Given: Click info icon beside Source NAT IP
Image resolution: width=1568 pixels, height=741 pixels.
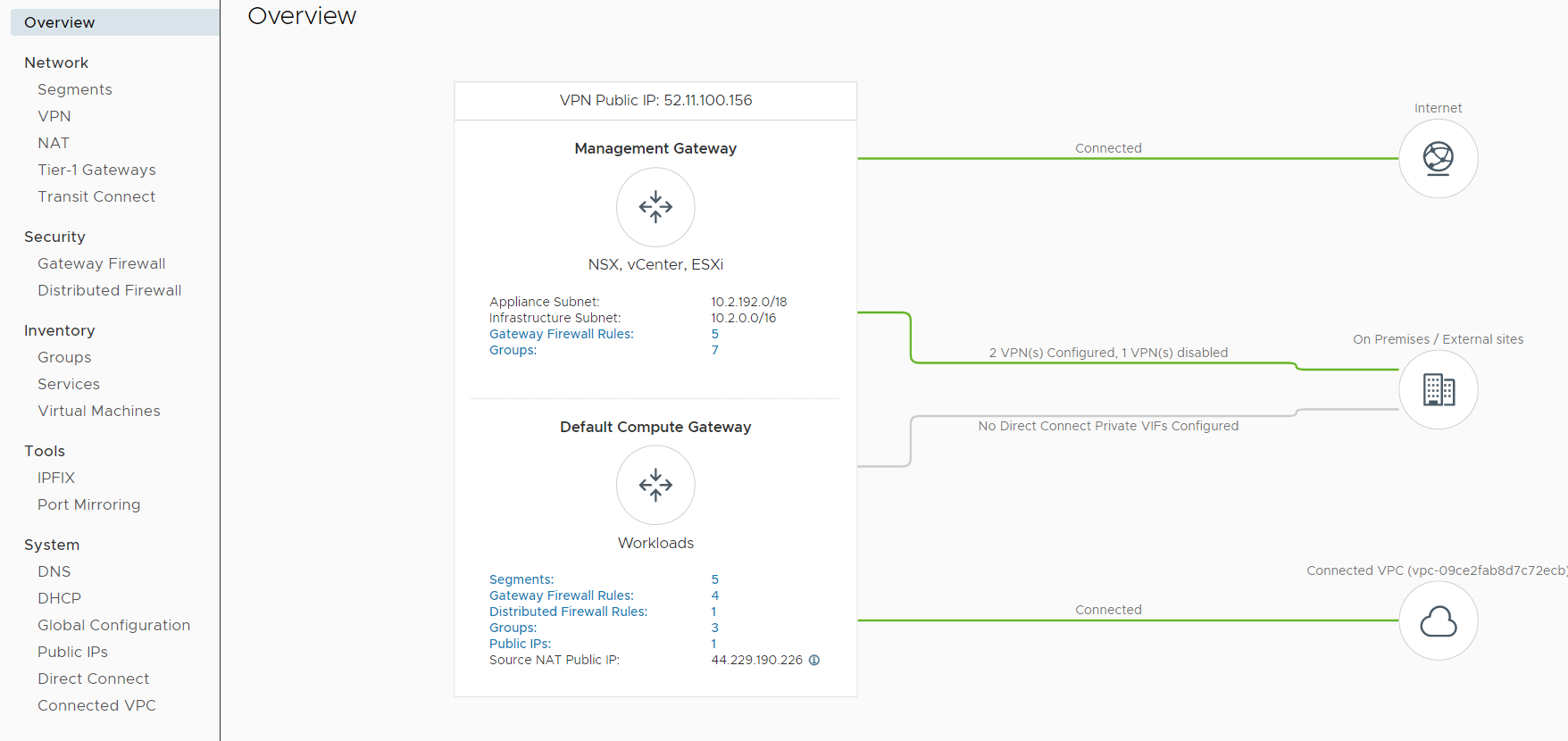Looking at the screenshot, I should tap(814, 661).
